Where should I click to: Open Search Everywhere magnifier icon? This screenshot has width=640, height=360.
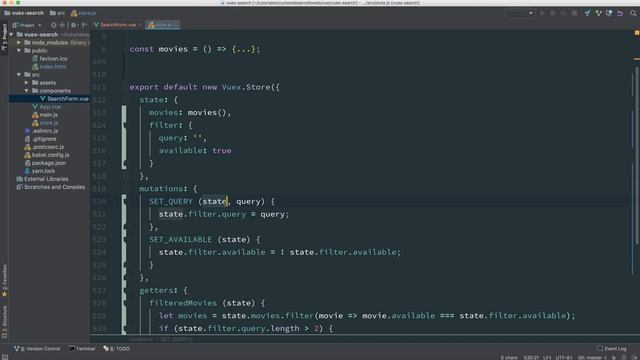(x=633, y=13)
